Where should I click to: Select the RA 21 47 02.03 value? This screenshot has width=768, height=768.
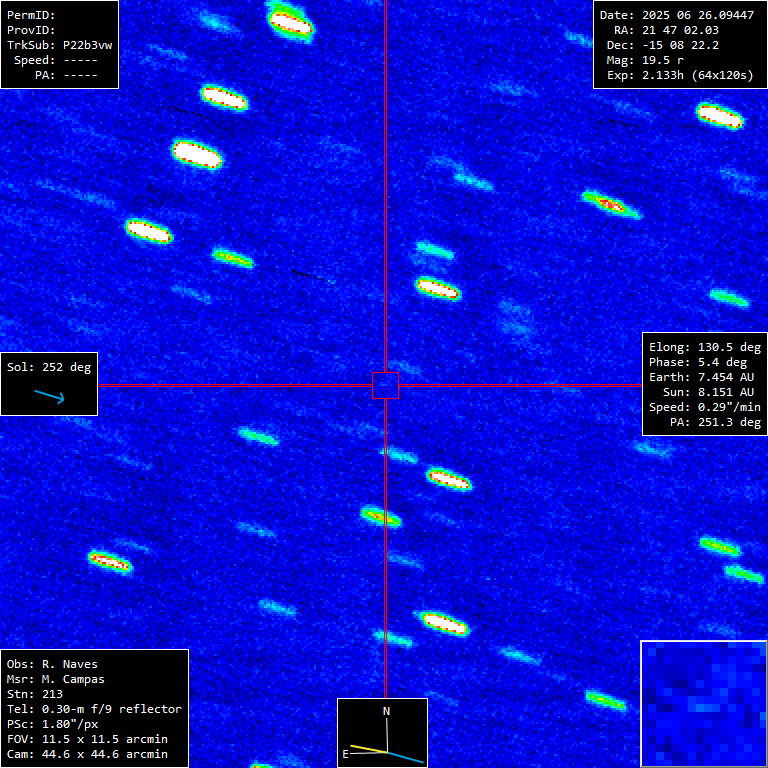[680, 30]
